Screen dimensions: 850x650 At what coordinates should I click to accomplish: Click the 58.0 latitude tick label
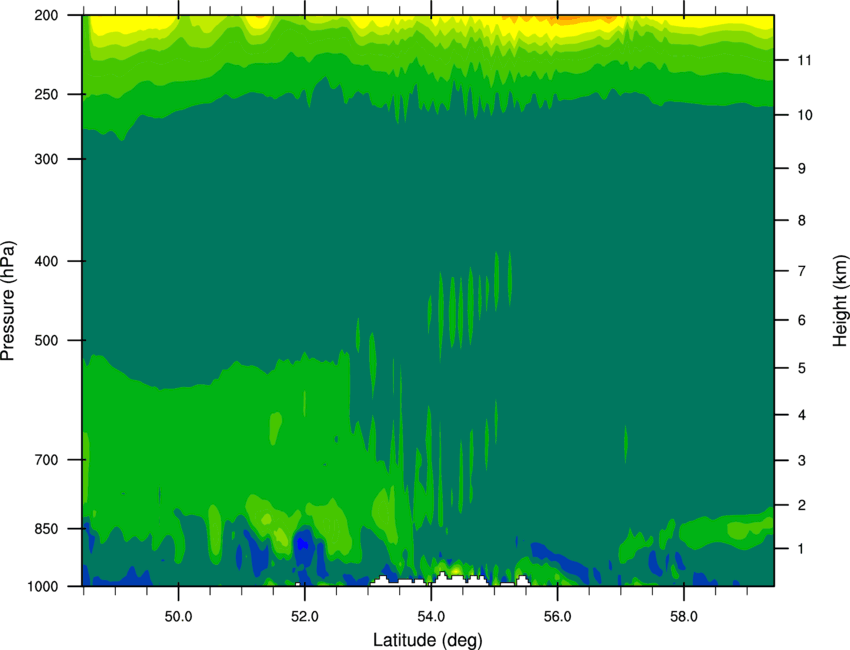(x=684, y=617)
